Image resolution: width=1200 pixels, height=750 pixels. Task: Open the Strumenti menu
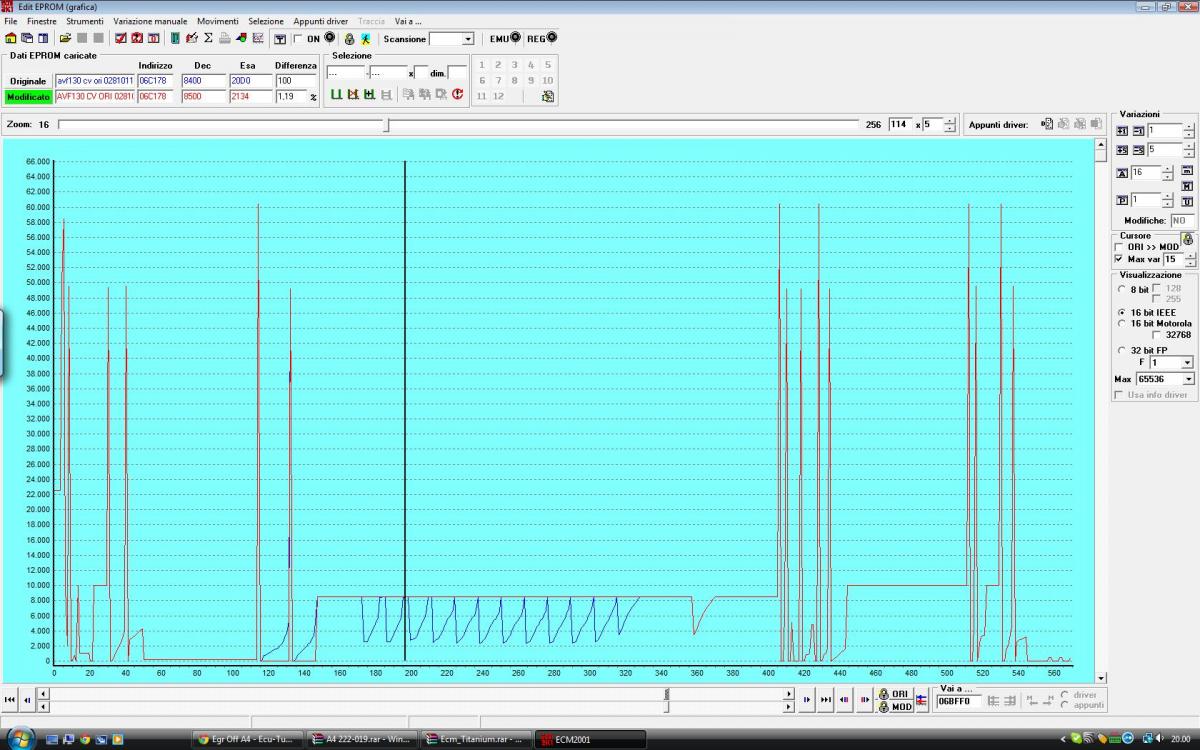pos(85,21)
